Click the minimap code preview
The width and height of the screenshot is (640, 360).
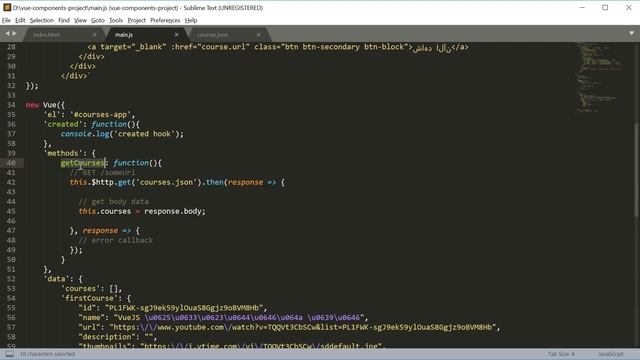pyautogui.click(x=599, y=78)
